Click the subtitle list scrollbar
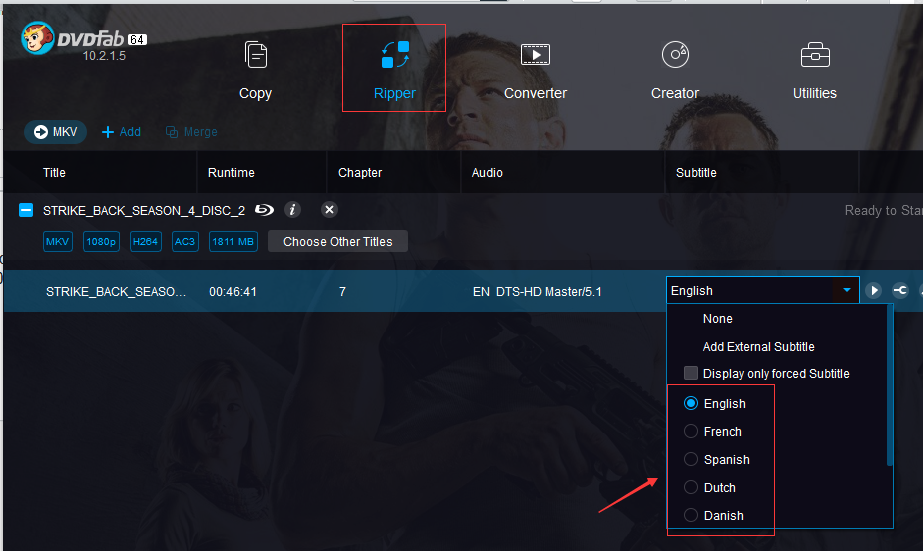This screenshot has width=923, height=551. tap(889, 386)
